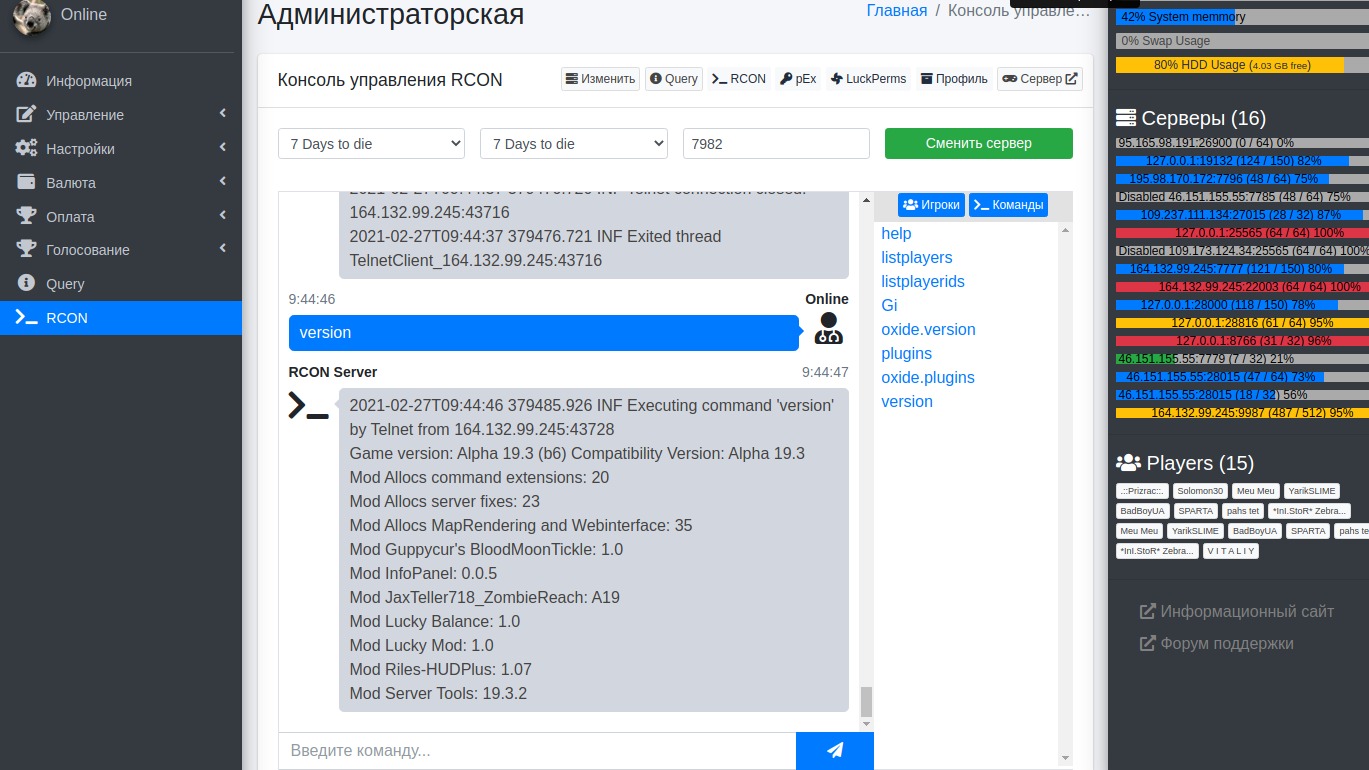The image size is (1369, 770).
Task: Click the Изменить toolbar button
Action: (x=600, y=79)
